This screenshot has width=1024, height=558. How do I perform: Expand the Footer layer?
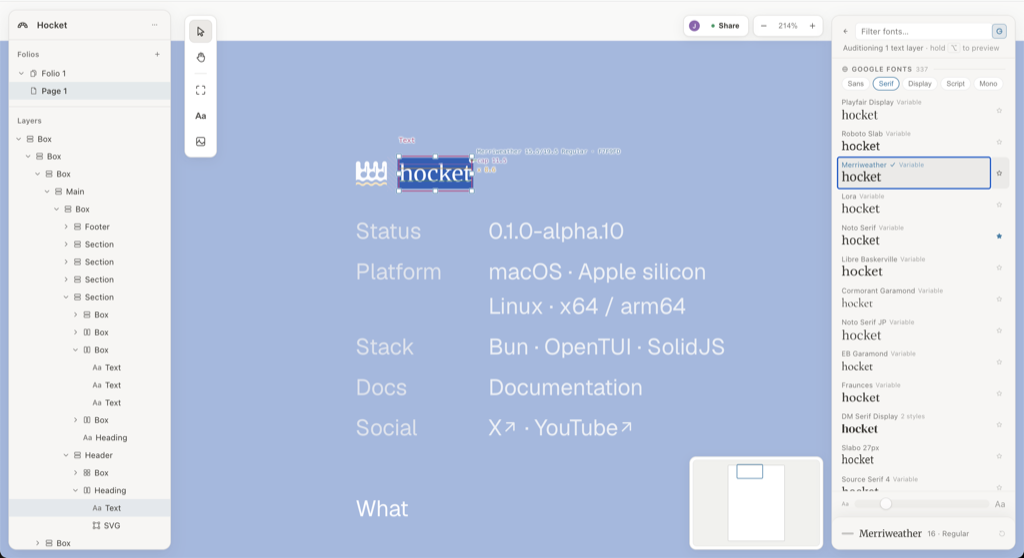pyautogui.click(x=66, y=227)
